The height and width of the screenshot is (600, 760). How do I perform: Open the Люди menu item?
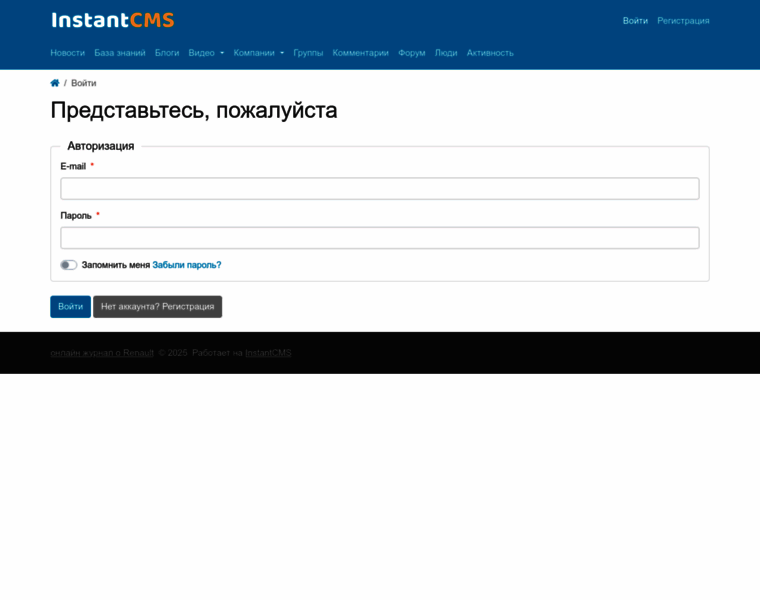(x=446, y=53)
